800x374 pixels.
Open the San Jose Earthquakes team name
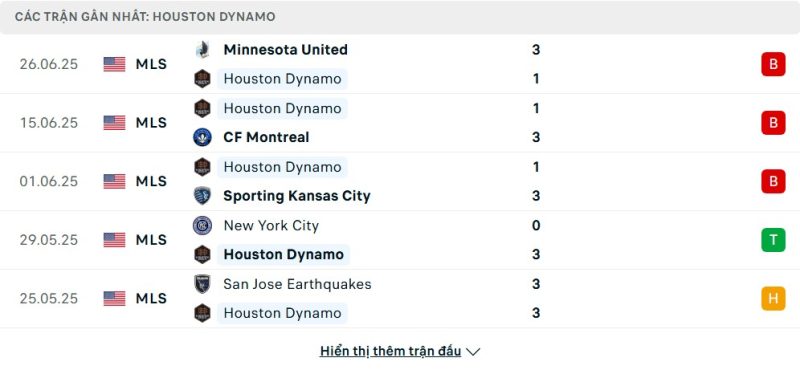297,284
